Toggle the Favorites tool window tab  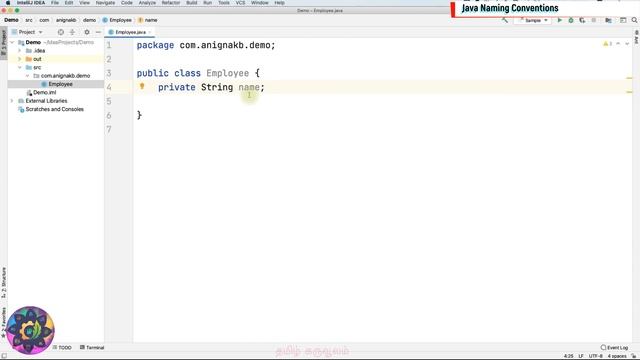click(x=4, y=322)
